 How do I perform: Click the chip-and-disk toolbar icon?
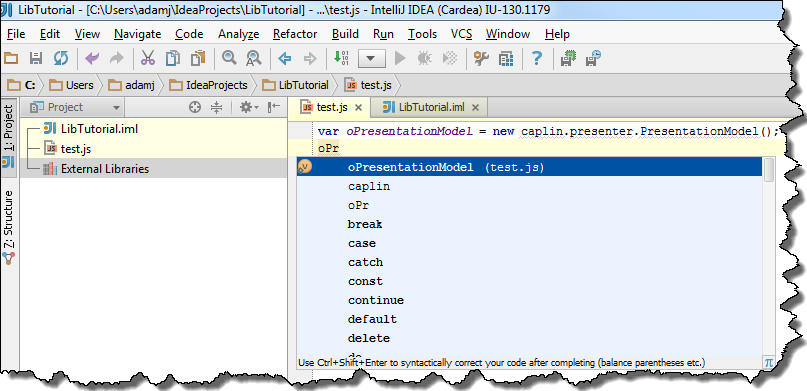[x=568, y=58]
